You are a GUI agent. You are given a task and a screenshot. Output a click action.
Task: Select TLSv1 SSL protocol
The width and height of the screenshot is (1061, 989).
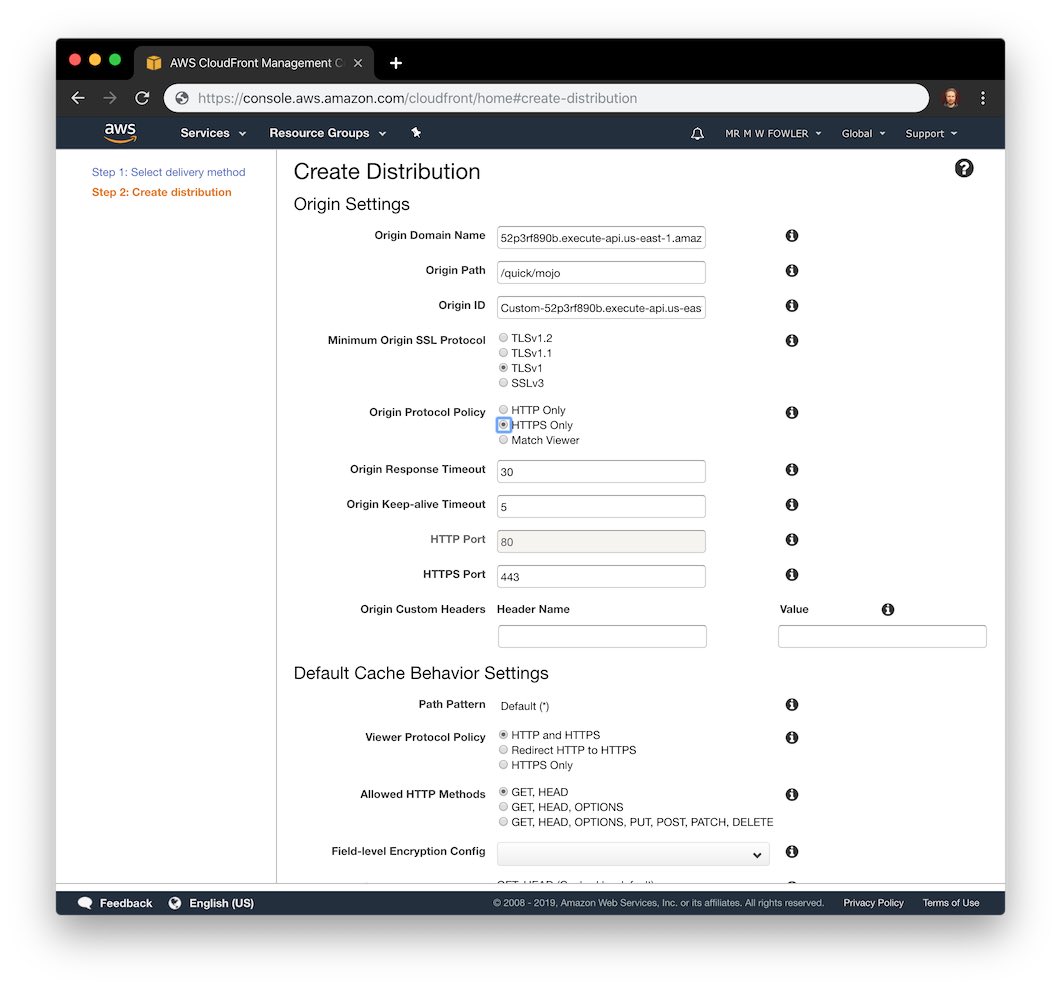tap(503, 368)
